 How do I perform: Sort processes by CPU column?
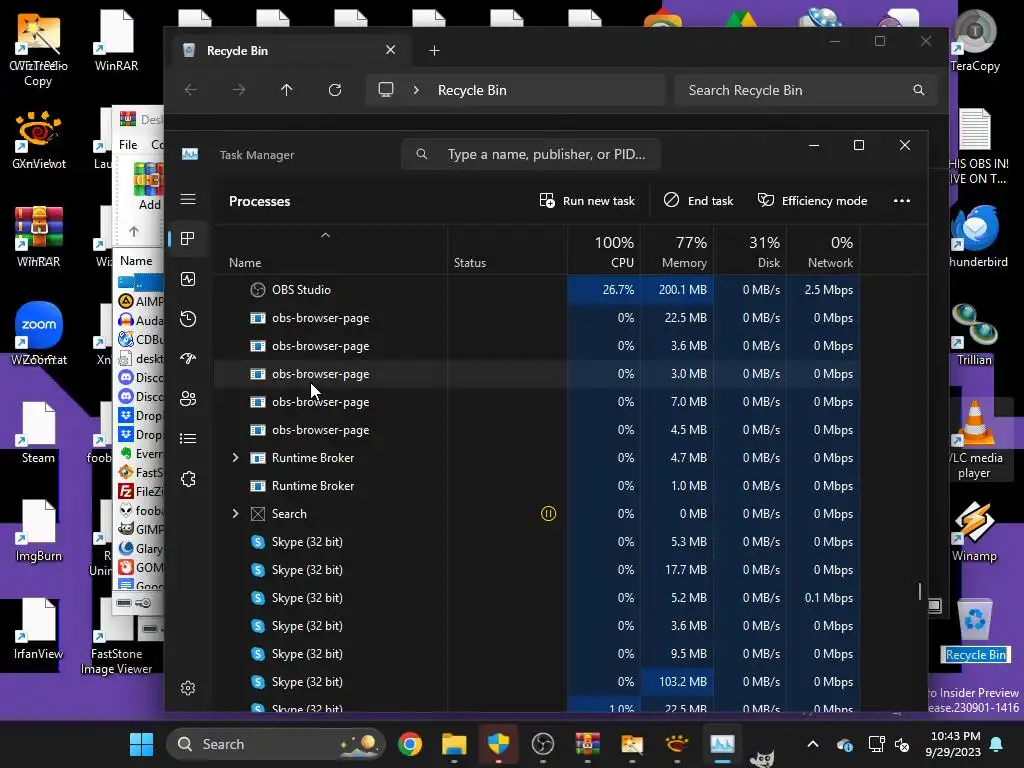point(605,252)
